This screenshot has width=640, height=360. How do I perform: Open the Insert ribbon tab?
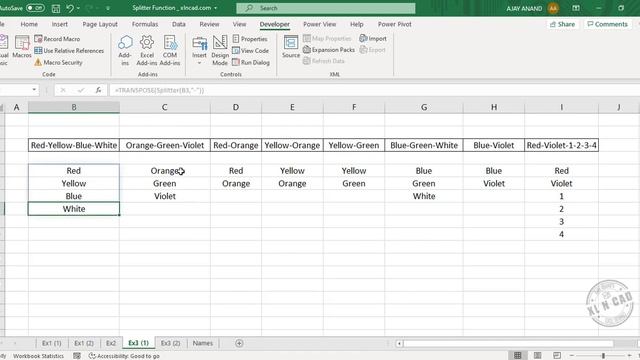[x=60, y=24]
